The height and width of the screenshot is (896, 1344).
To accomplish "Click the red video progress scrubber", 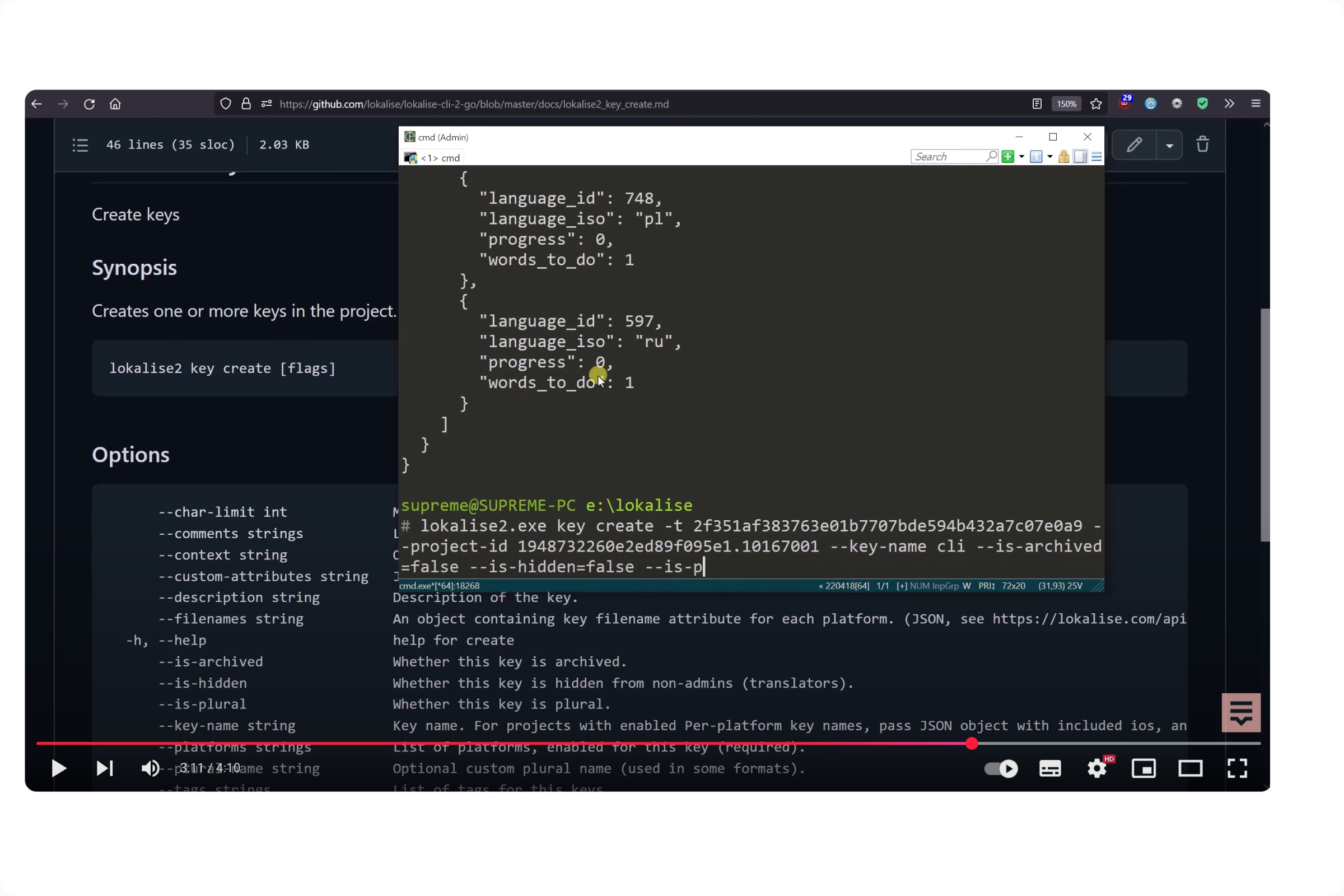I will [x=972, y=744].
